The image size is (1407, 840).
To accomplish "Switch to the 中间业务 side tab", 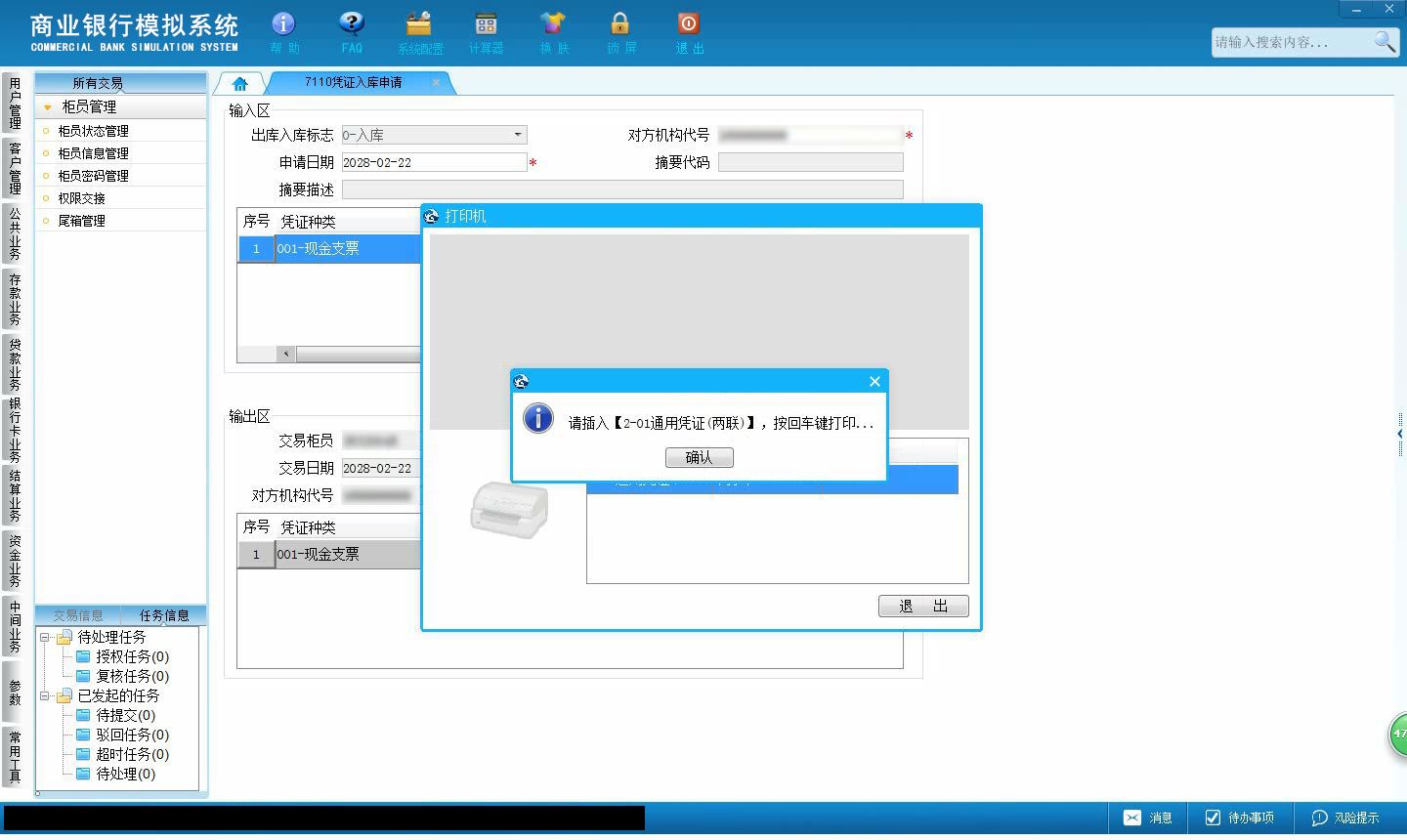I will pyautogui.click(x=14, y=627).
